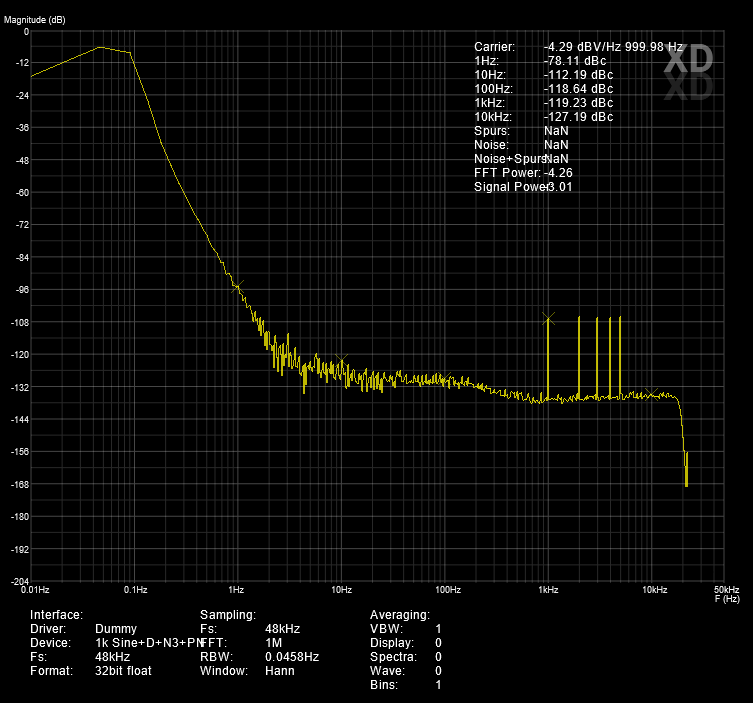This screenshot has height=703, width=753.
Task: Click the cross marker at the 1kHz carrier peak
Action: click(x=548, y=318)
